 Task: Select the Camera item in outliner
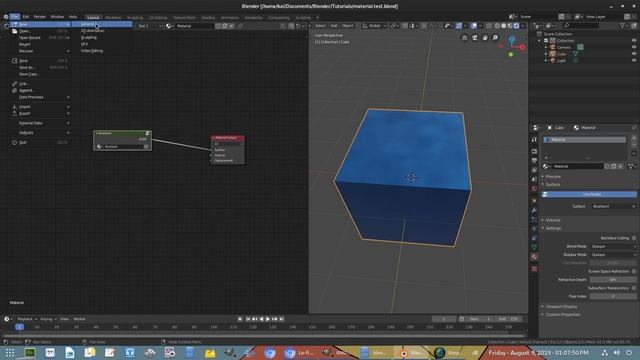(x=564, y=47)
